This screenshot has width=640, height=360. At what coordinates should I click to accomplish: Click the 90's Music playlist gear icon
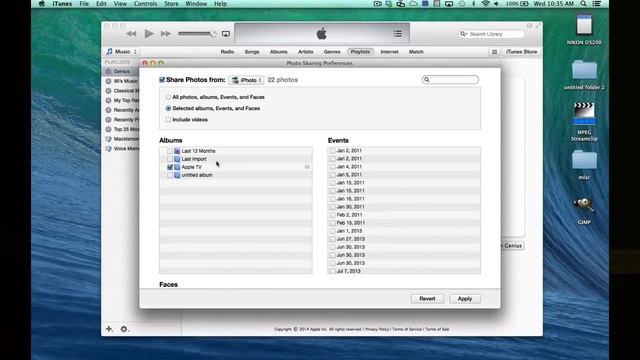coord(108,81)
